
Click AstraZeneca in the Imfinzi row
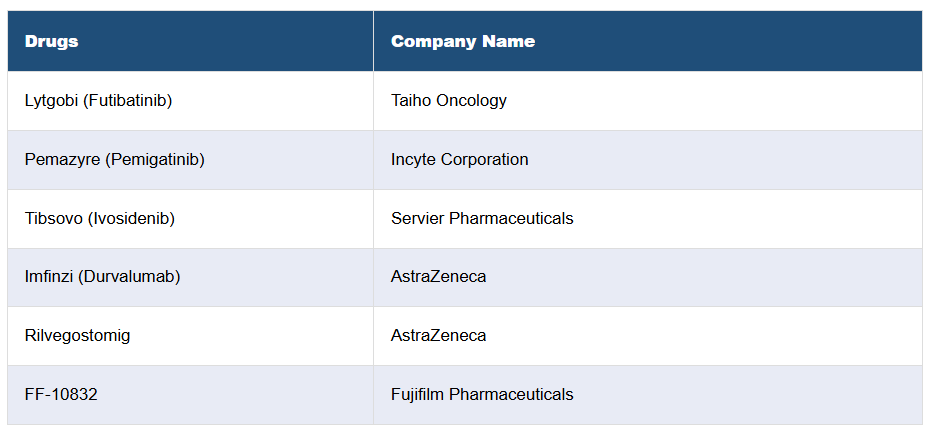click(439, 276)
